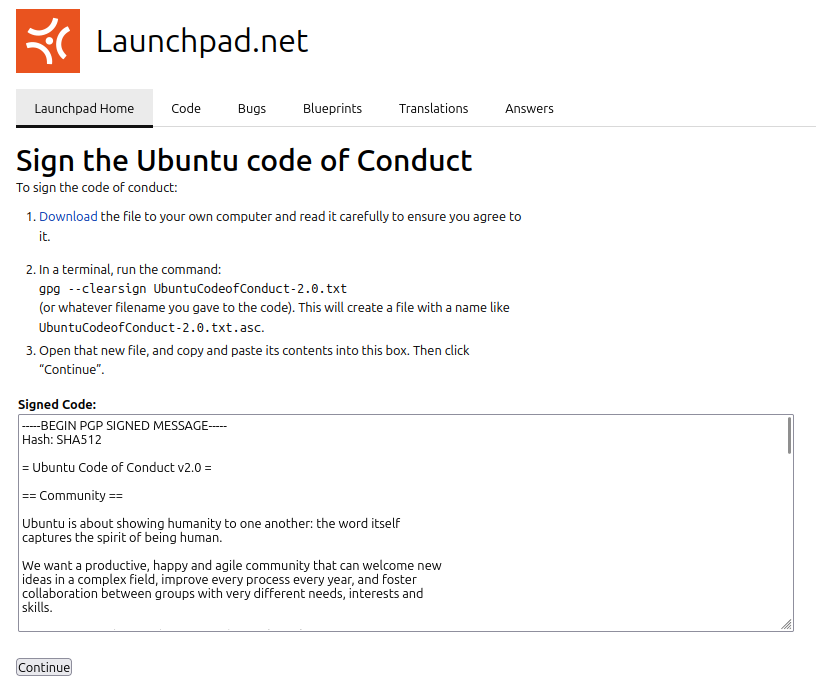Switch to the Code tab

click(186, 108)
